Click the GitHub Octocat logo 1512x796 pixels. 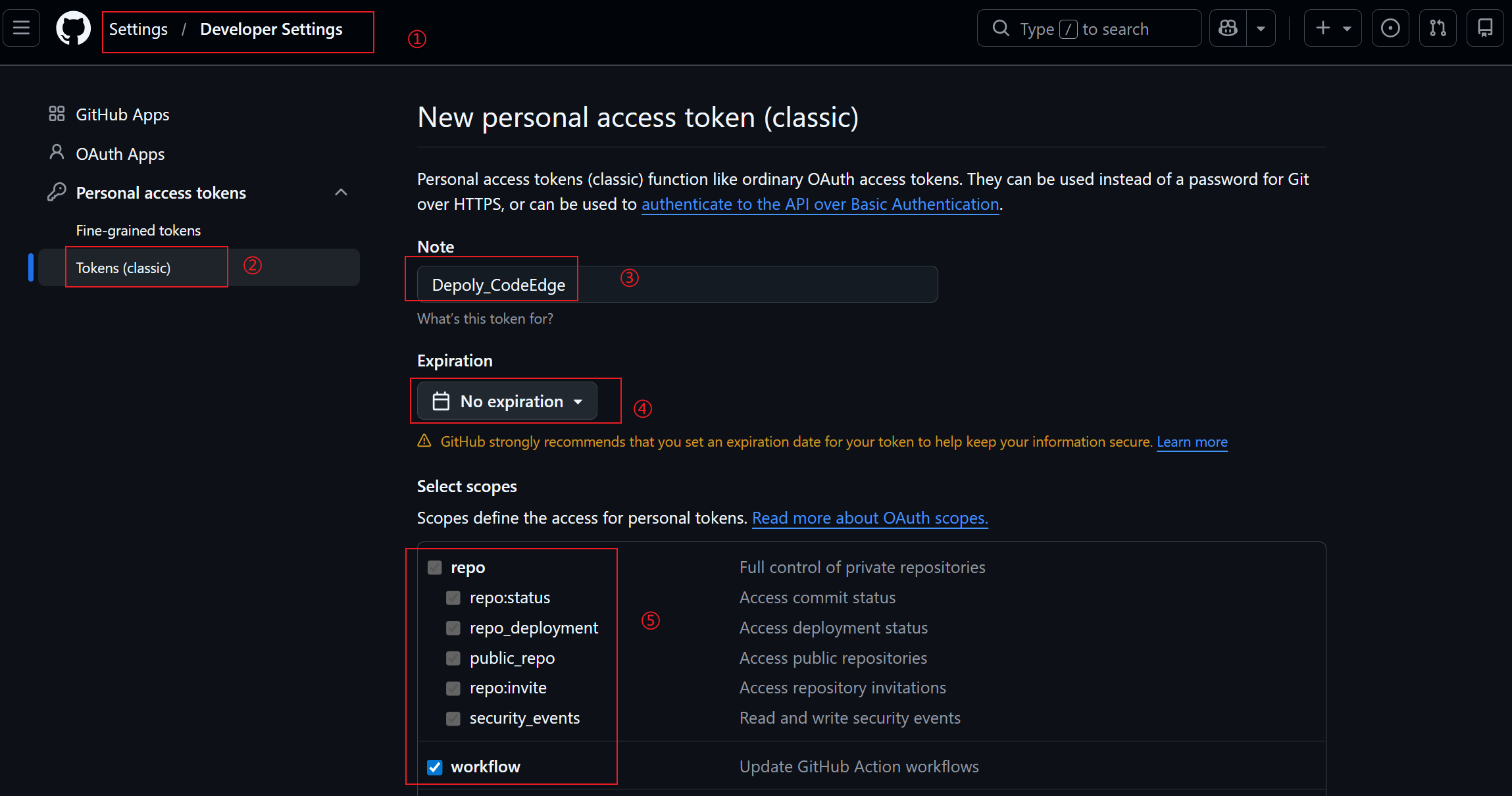pos(73,29)
